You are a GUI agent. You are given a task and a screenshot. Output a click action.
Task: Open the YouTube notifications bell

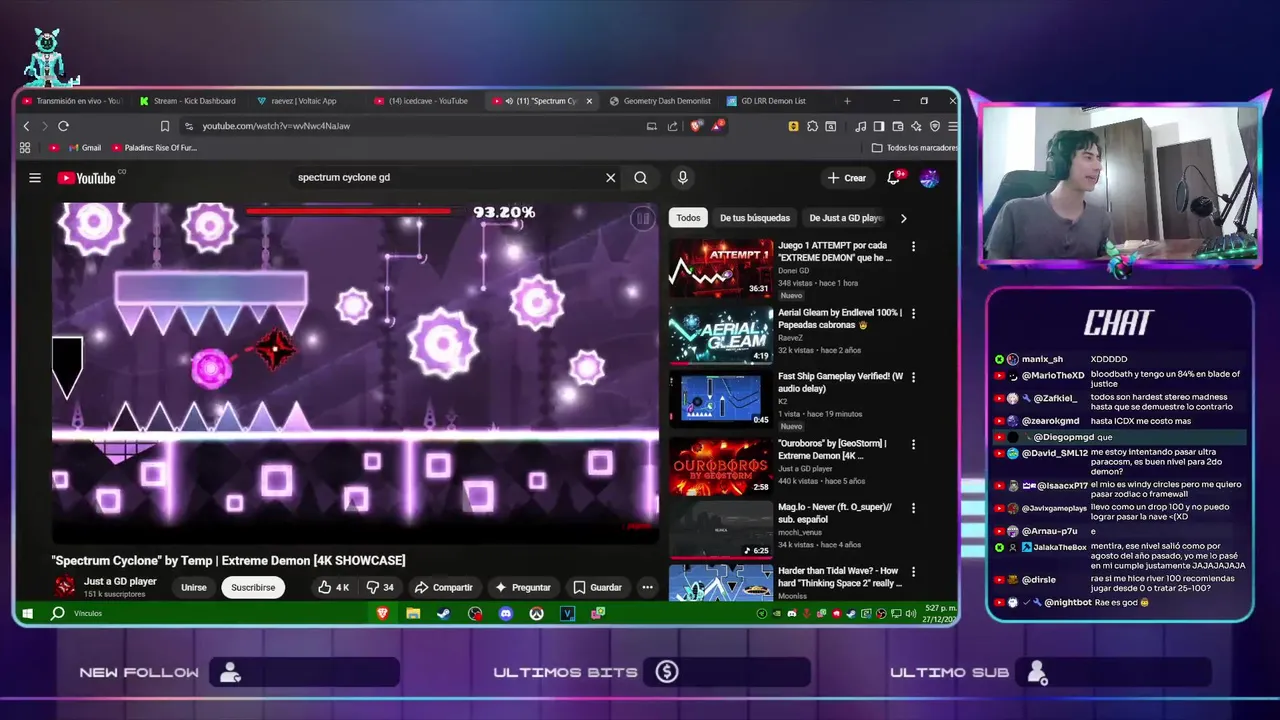pyautogui.click(x=894, y=178)
